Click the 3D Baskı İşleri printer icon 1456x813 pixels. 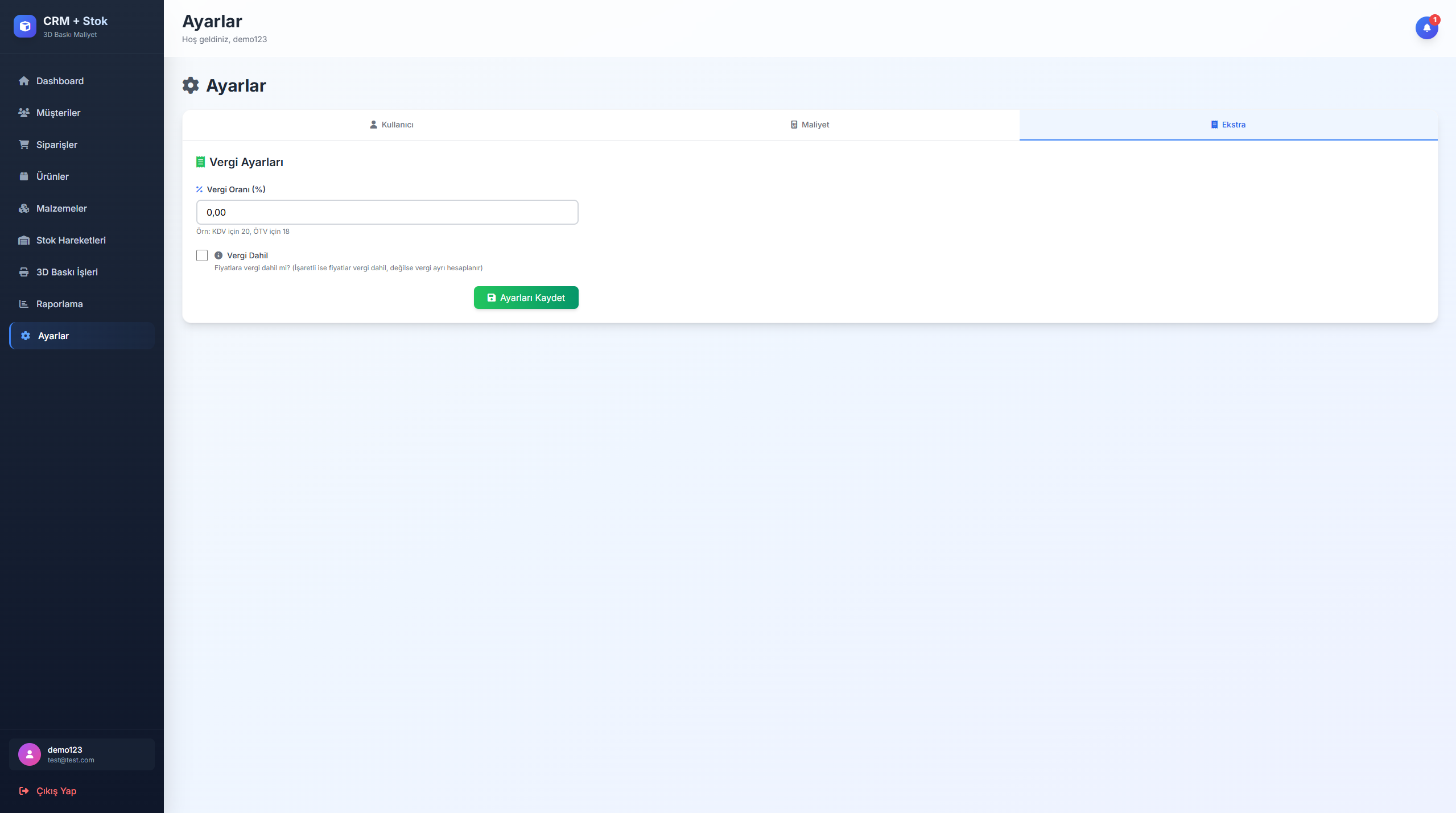pyautogui.click(x=24, y=272)
